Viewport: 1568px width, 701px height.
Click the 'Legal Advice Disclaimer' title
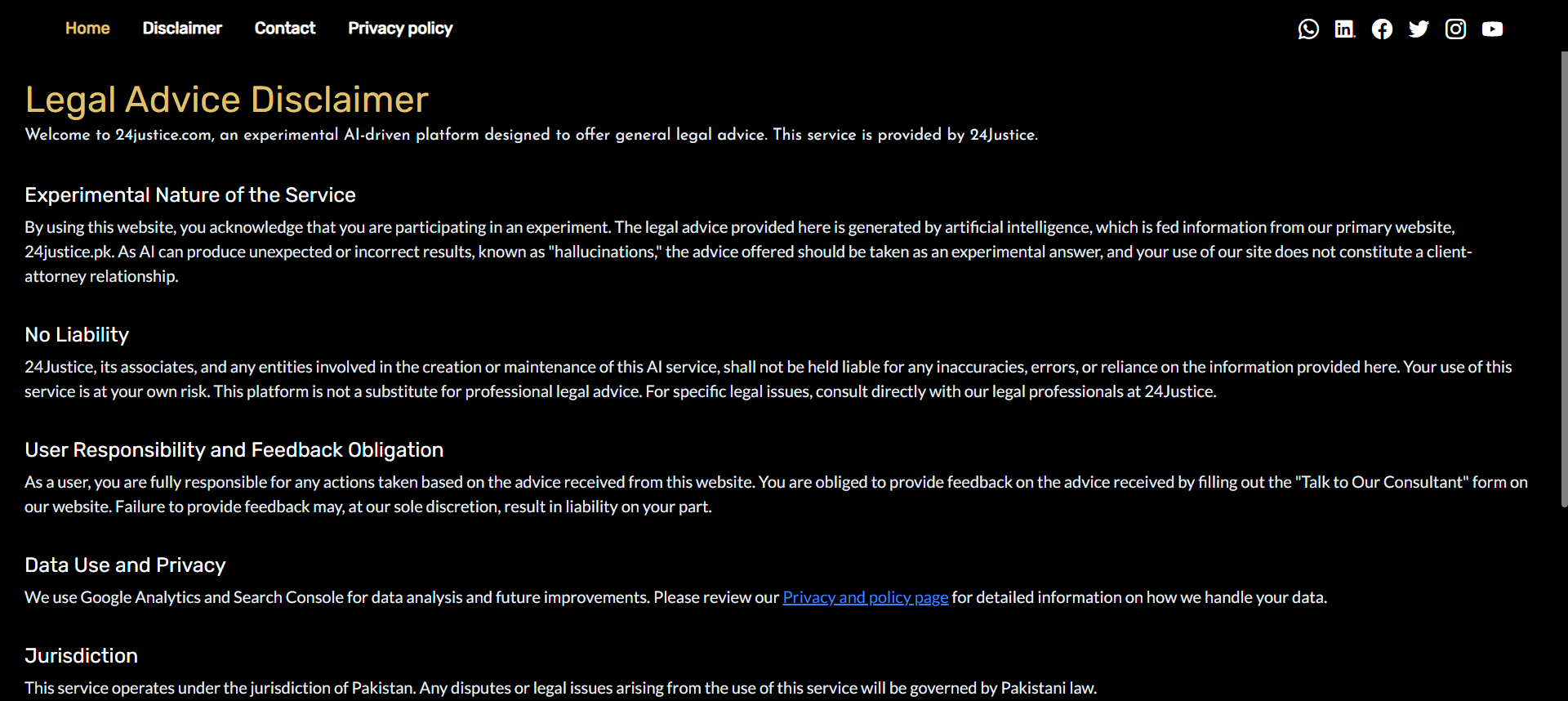[227, 100]
